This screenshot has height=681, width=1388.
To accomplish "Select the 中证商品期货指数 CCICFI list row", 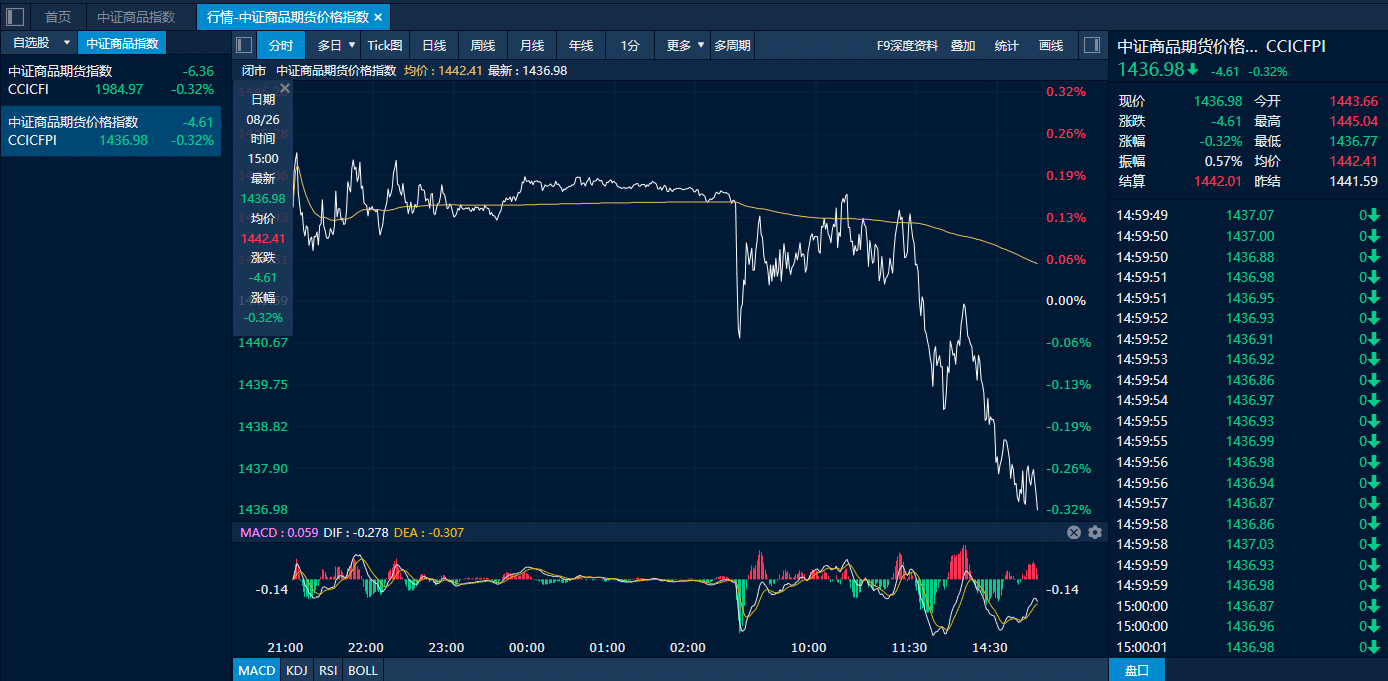I will (x=110, y=80).
